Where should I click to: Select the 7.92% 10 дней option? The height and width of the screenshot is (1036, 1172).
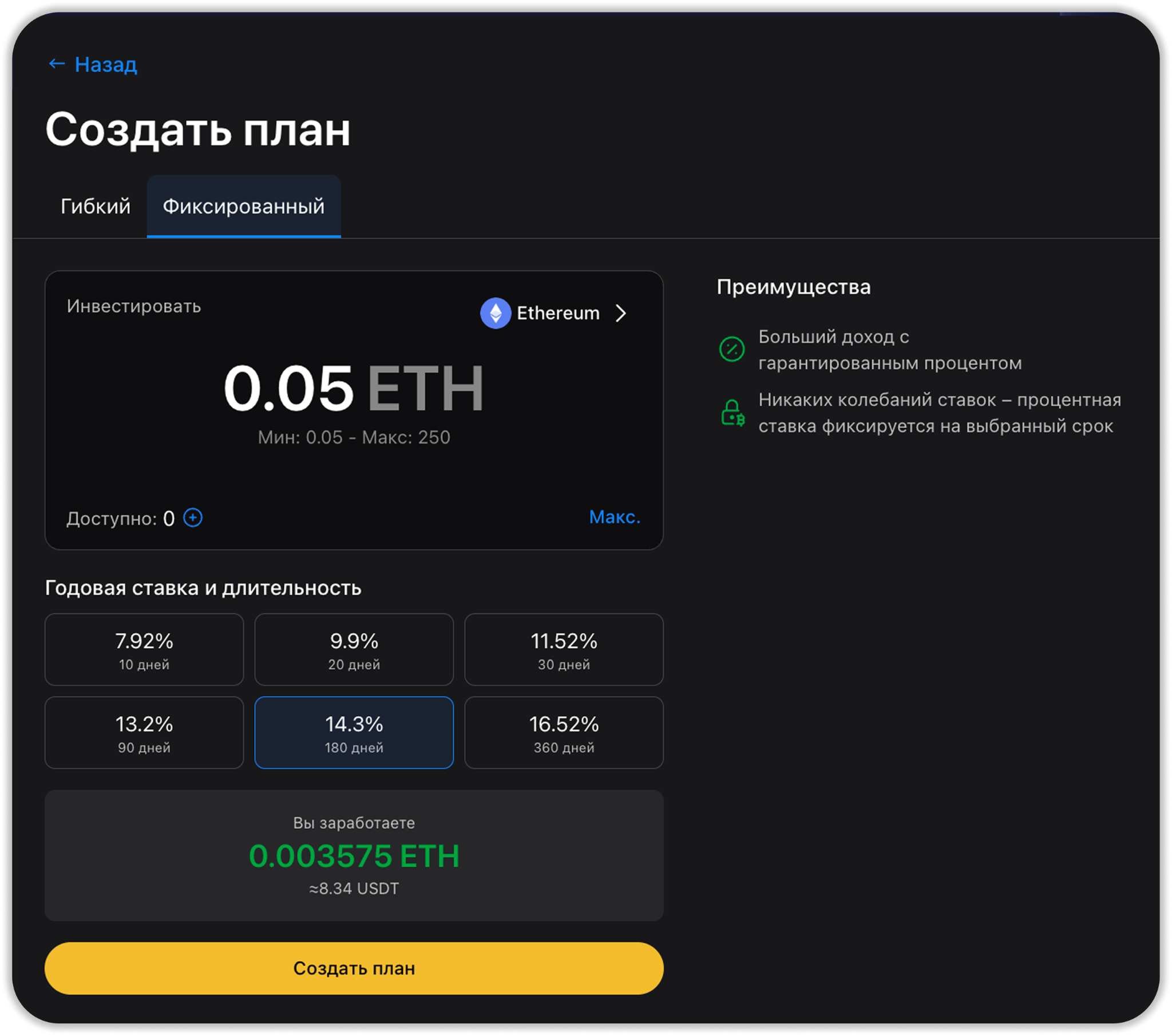pyautogui.click(x=144, y=650)
